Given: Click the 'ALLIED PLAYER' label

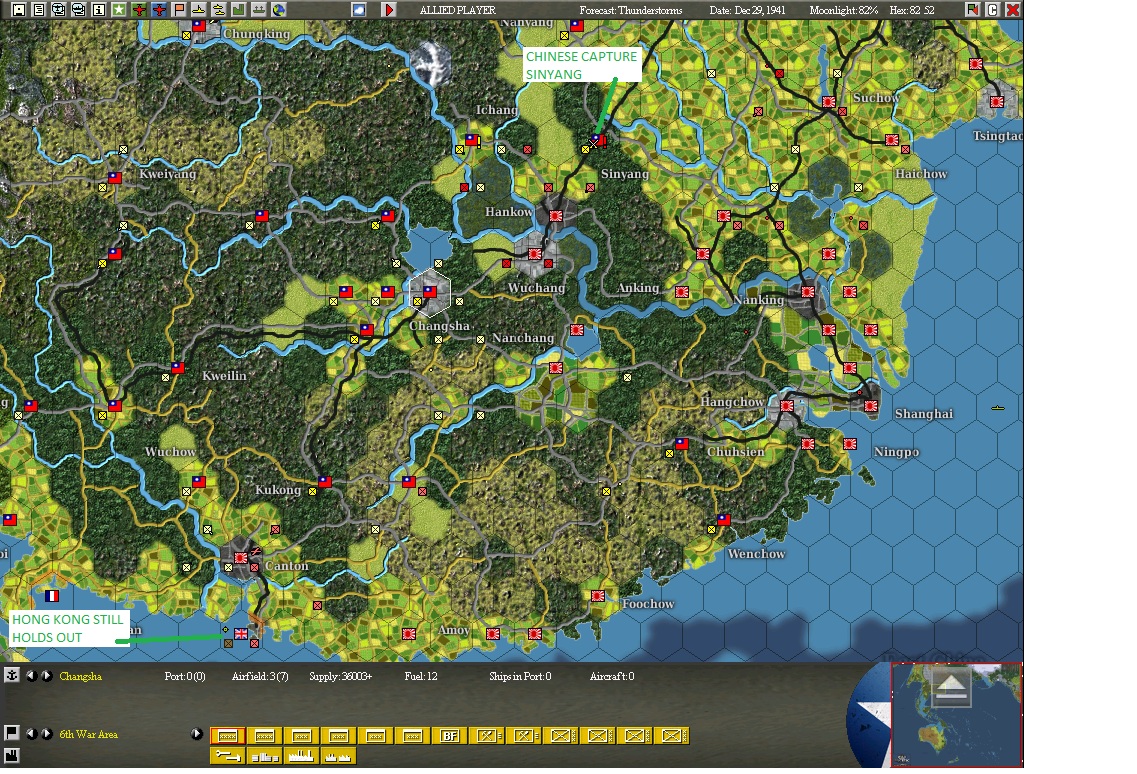Looking at the screenshot, I should (x=458, y=10).
